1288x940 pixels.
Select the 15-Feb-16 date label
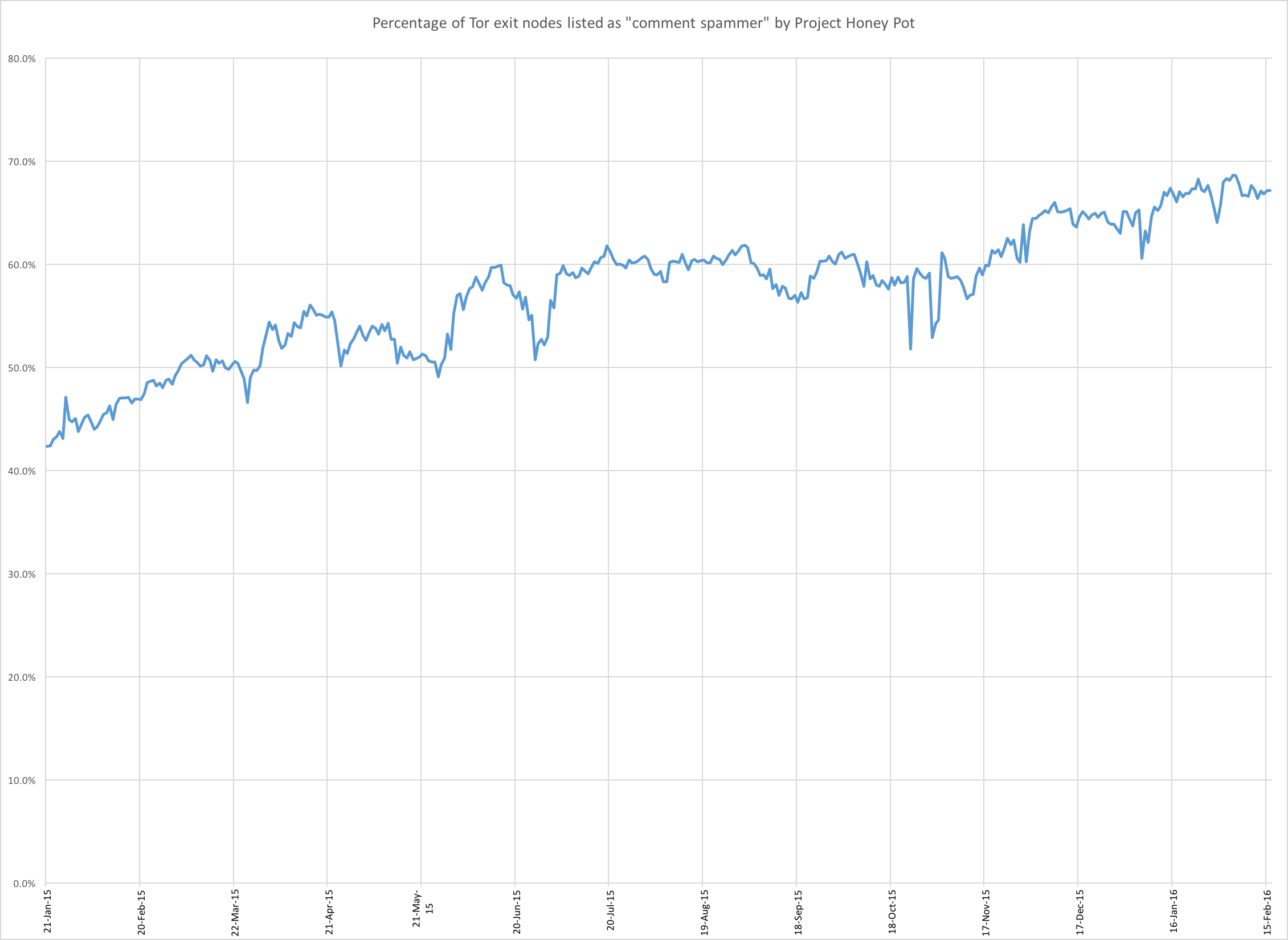pos(1267,912)
